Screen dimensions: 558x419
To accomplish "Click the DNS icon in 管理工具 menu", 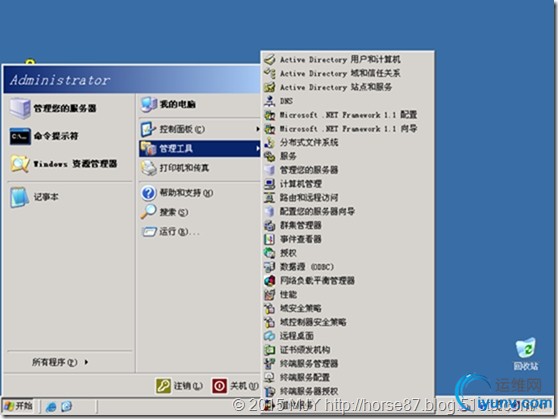I will 270,101.
